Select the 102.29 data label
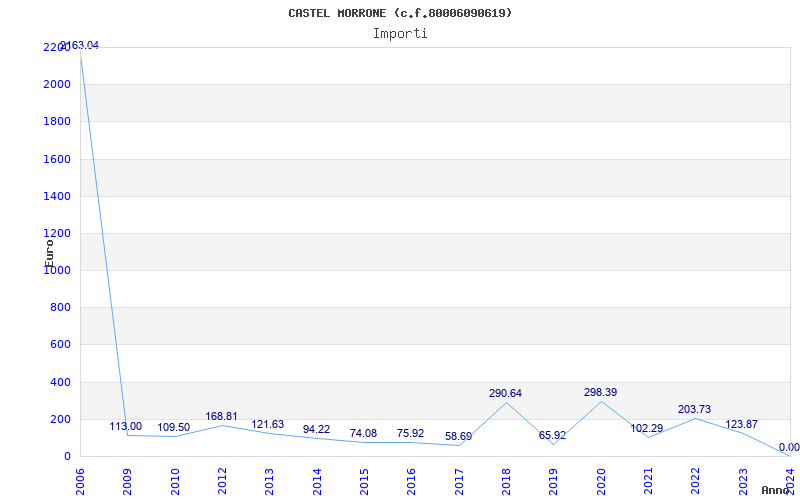This screenshot has width=800, height=500. 646,429
